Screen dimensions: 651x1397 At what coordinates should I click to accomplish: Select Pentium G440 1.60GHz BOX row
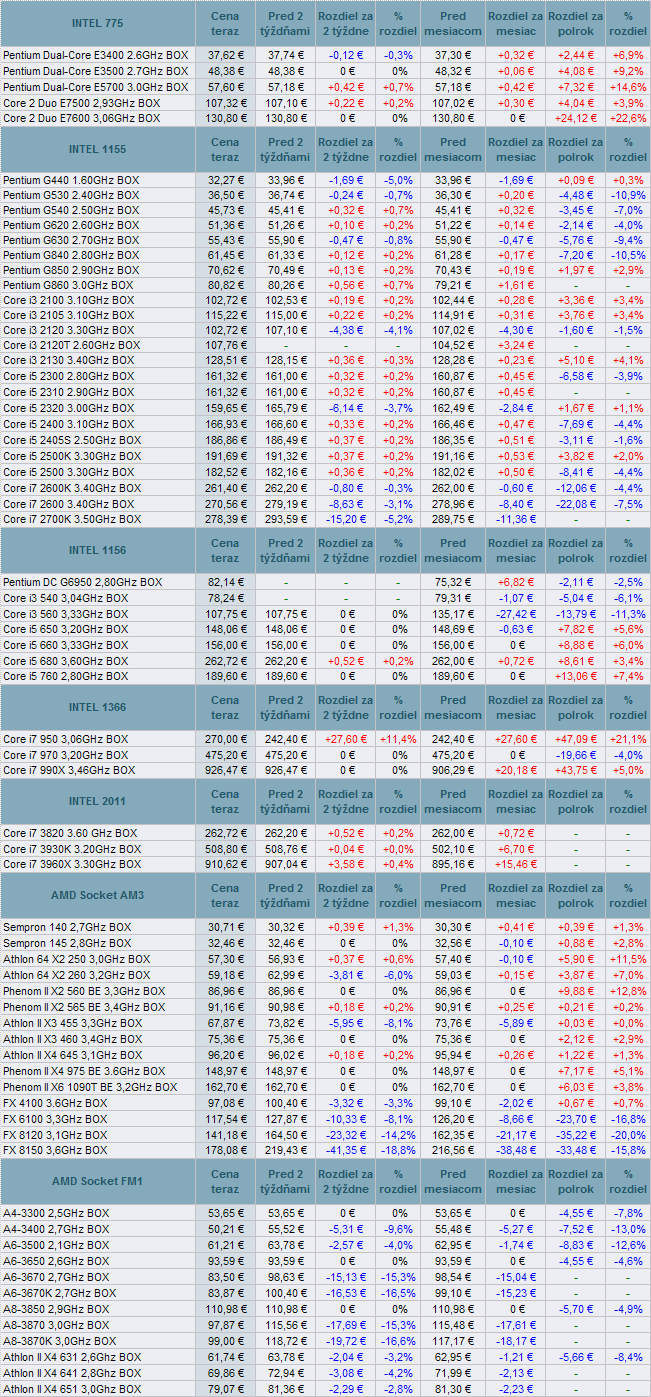pyautogui.click(x=325, y=180)
